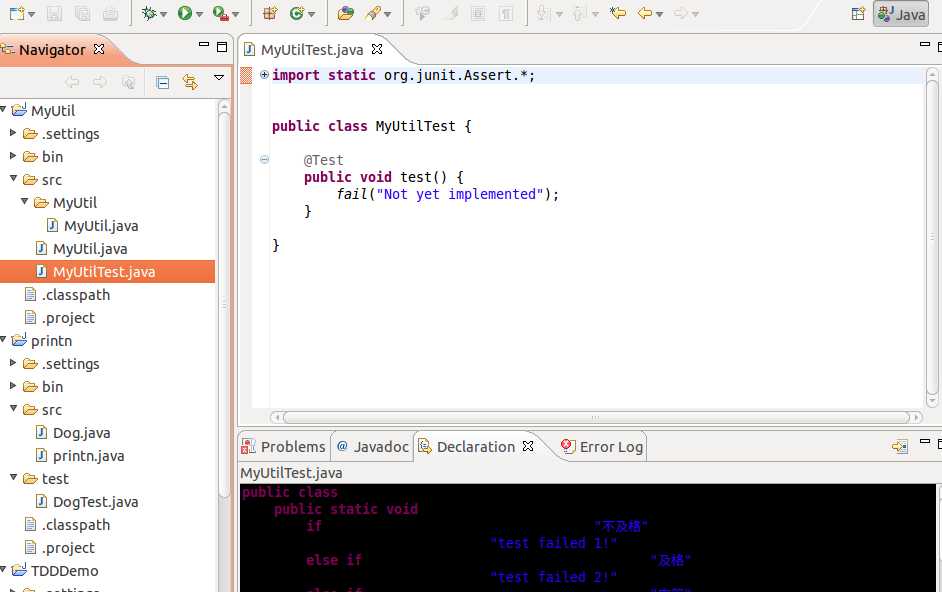Image resolution: width=942 pixels, height=592 pixels.
Task: Collapse the TDDDemo project node
Action: tap(3, 569)
